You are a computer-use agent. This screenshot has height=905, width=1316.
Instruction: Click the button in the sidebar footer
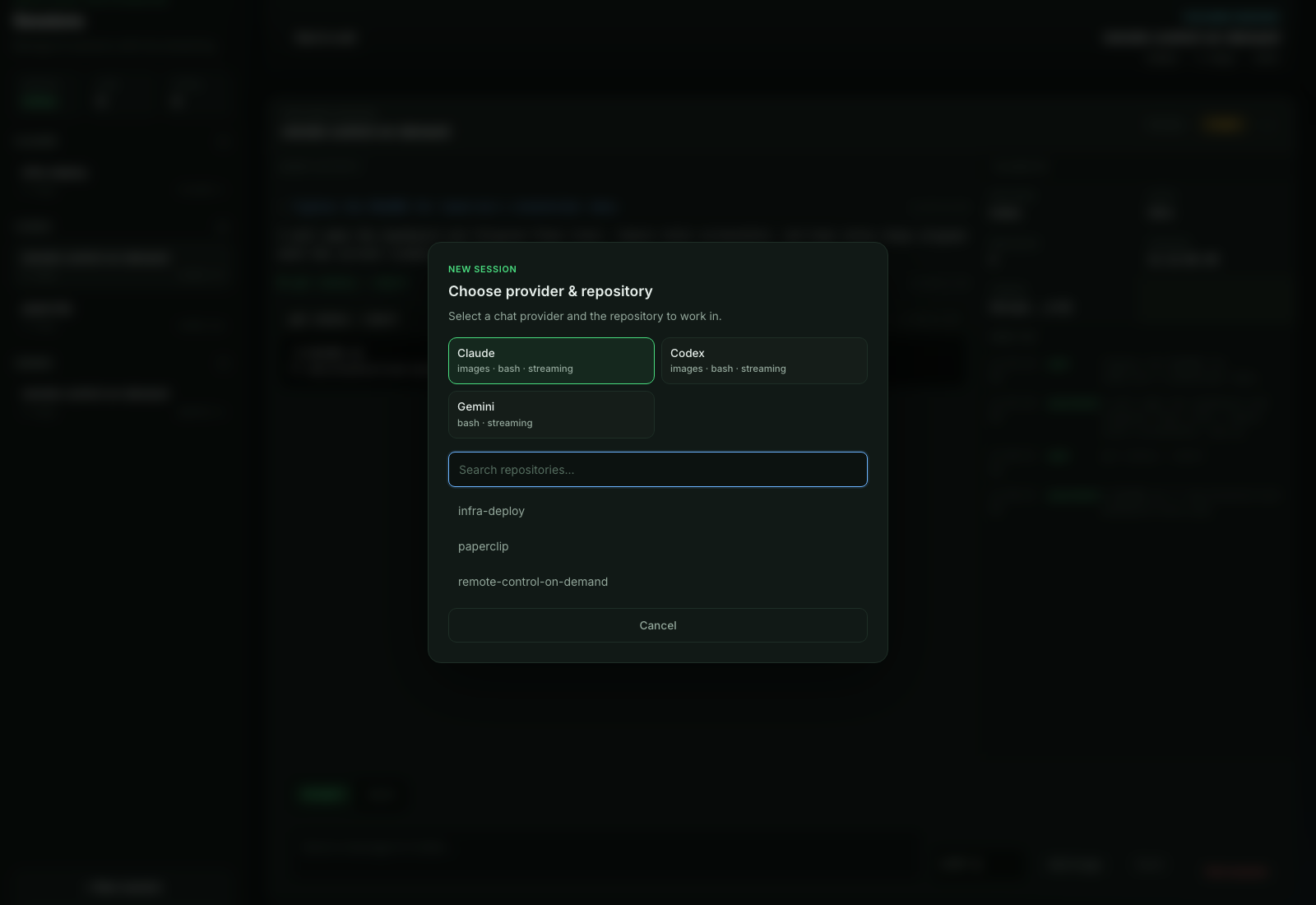point(123,886)
